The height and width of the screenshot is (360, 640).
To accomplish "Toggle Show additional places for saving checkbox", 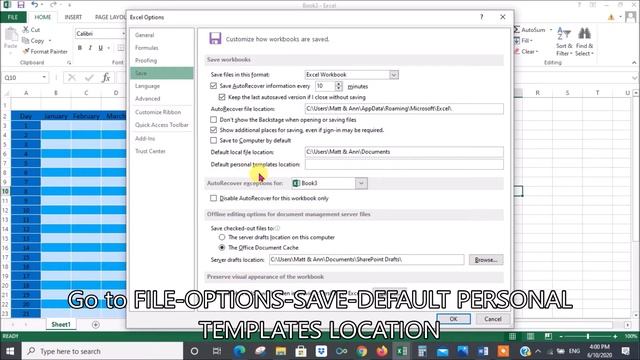I will click(x=213, y=130).
